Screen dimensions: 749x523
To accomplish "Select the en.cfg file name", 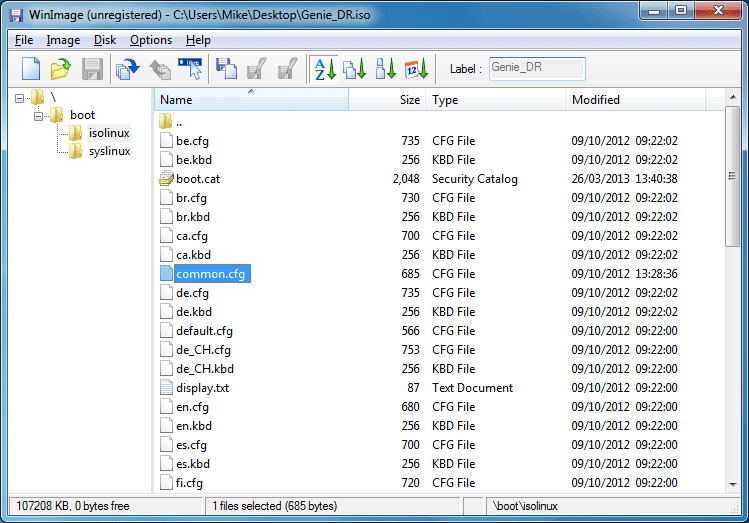I will [193, 407].
